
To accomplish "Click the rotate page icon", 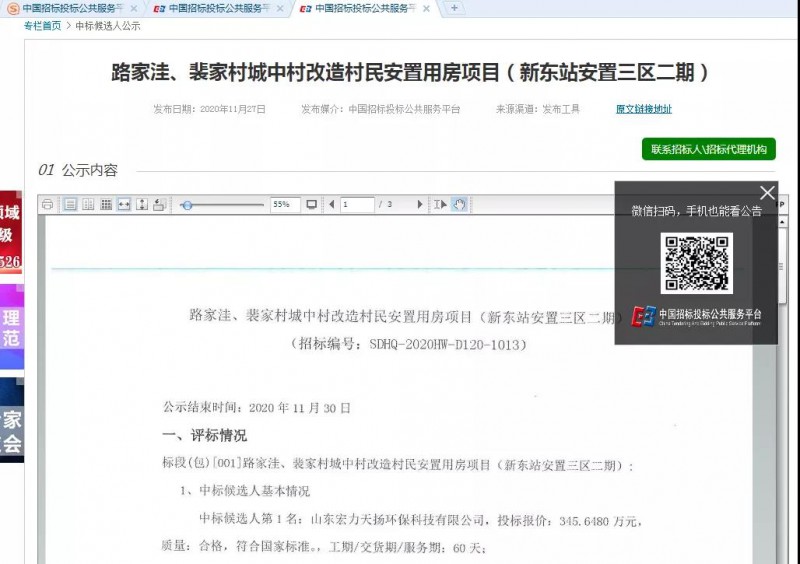I will pyautogui.click(x=159, y=205).
